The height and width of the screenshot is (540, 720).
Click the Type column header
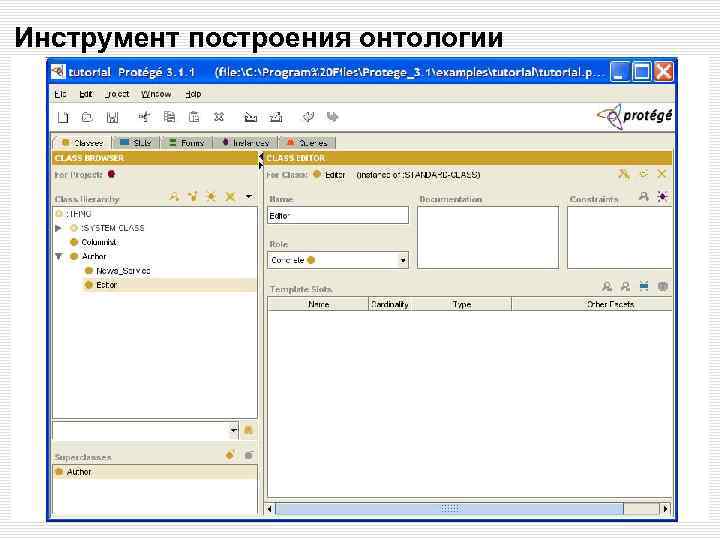461,304
